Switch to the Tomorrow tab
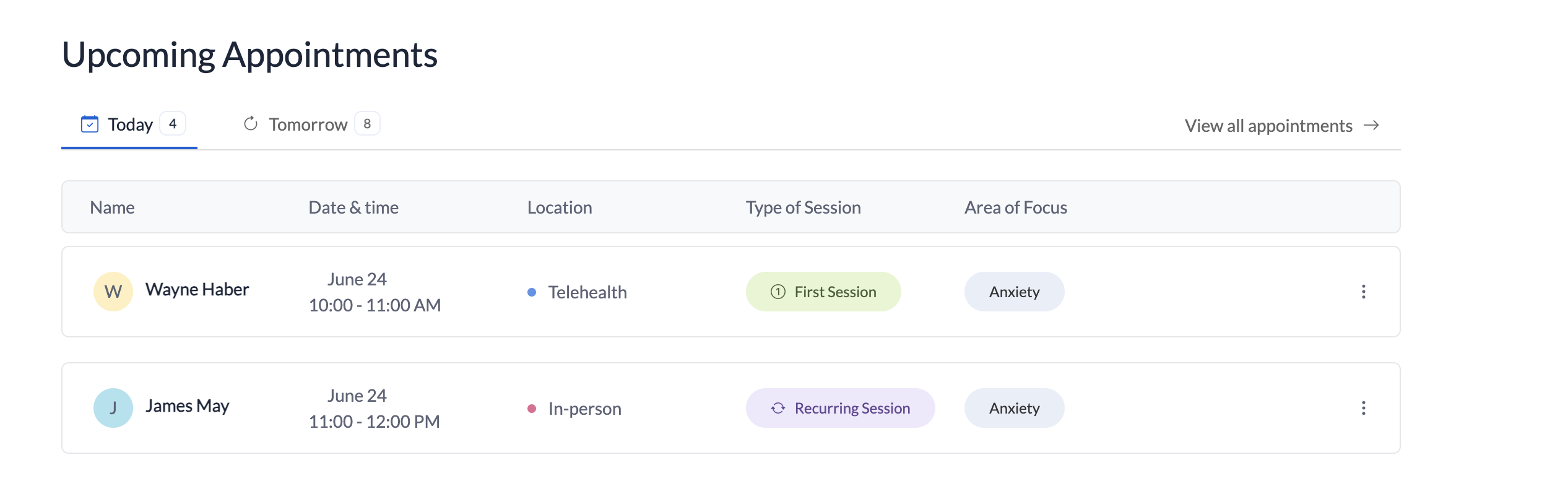Viewport: 1568px width, 499px height. [308, 125]
